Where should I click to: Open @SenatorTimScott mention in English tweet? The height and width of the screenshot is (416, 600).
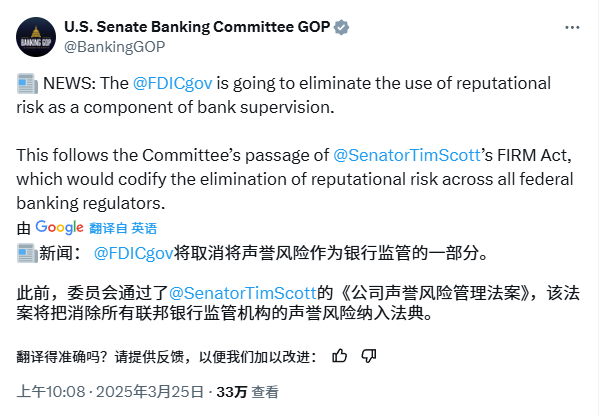408,156
